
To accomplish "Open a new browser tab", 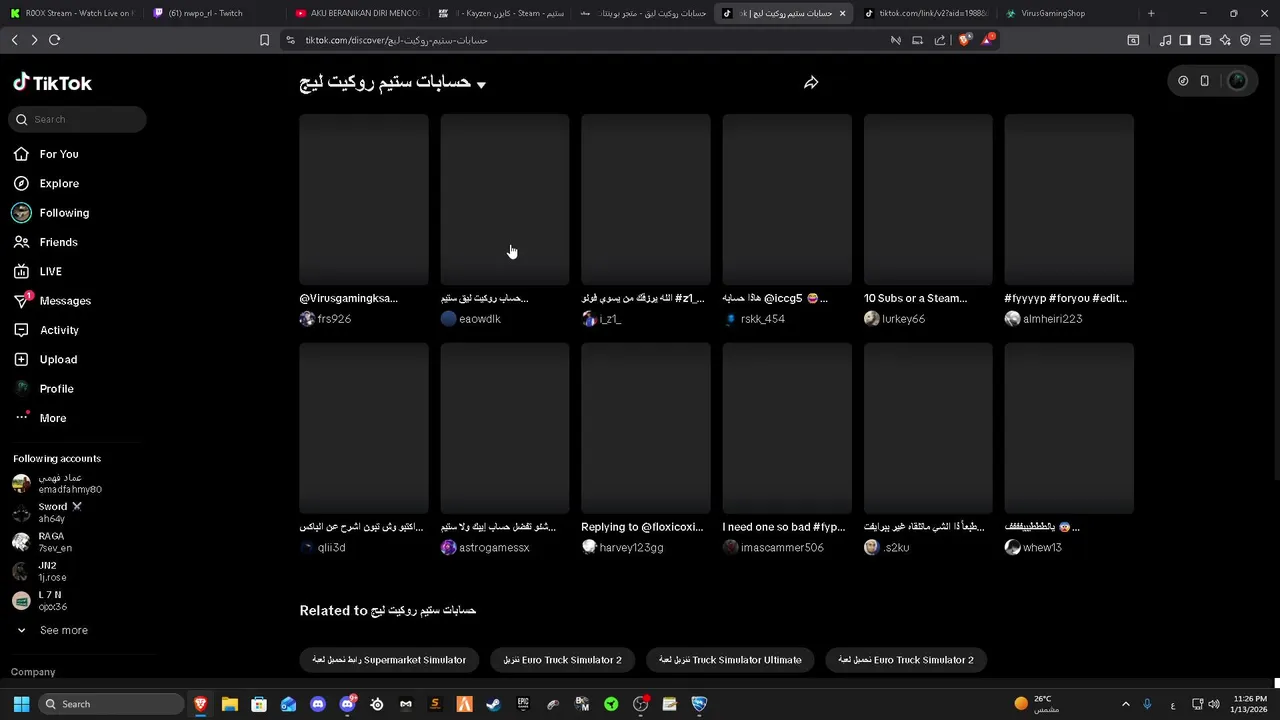I will 1151,13.
